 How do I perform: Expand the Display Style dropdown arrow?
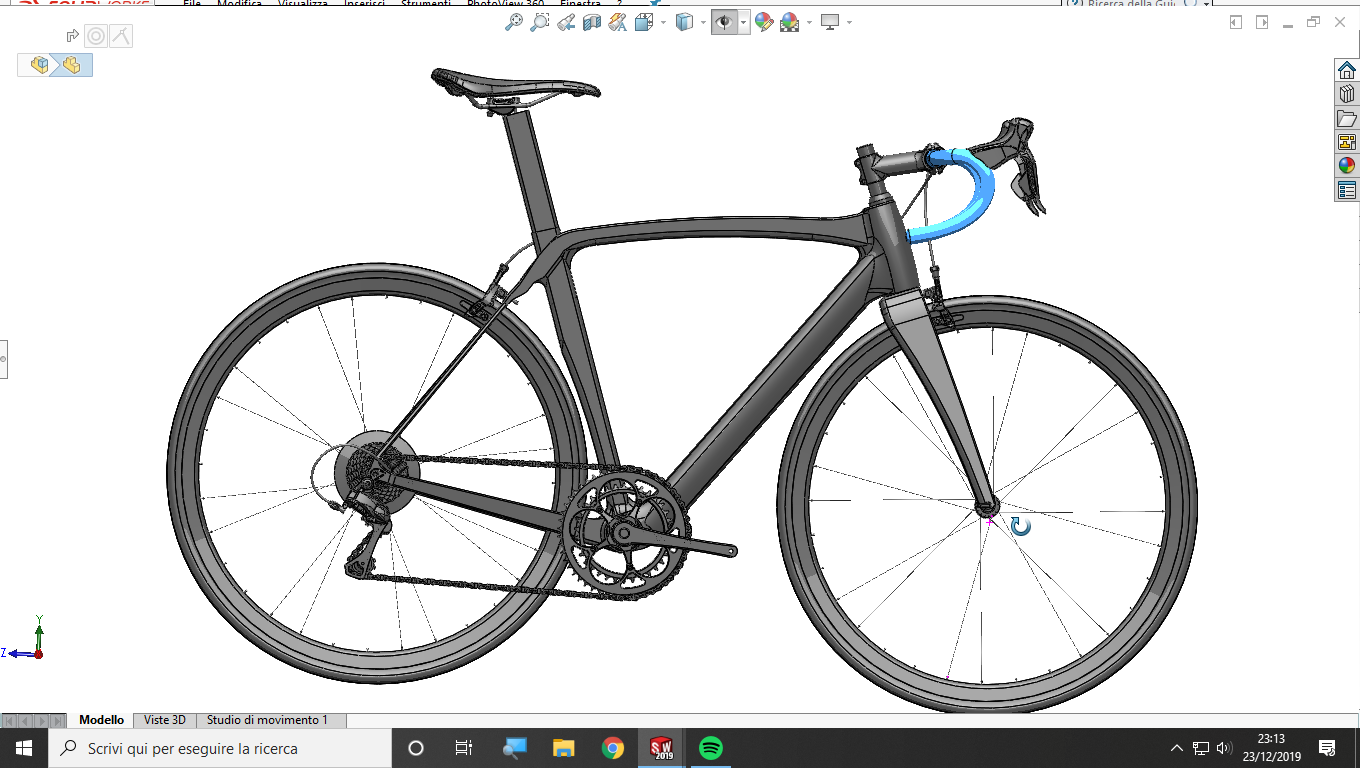[703, 23]
